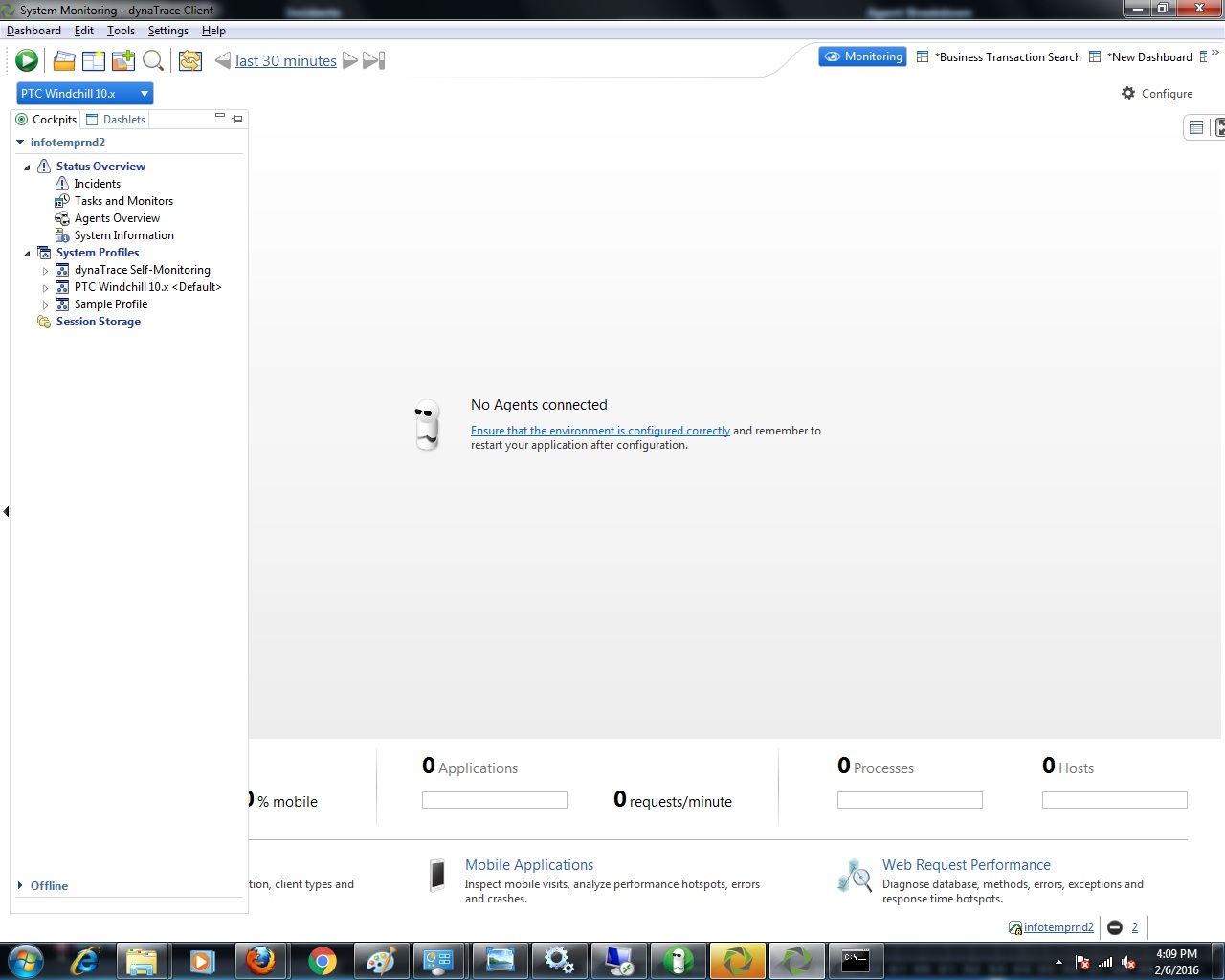Switch to Business Transaction Search tab

coord(999,57)
